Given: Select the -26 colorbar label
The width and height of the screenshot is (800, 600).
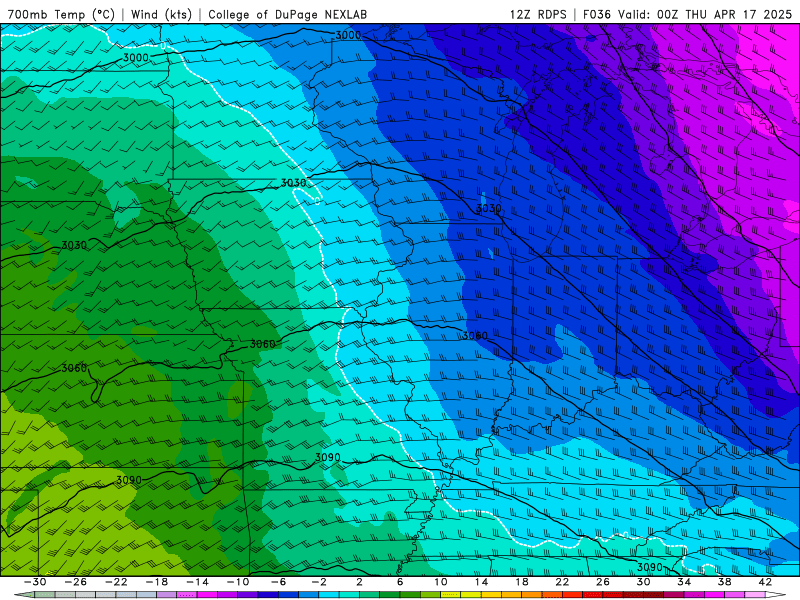Looking at the screenshot, I should (76, 582).
